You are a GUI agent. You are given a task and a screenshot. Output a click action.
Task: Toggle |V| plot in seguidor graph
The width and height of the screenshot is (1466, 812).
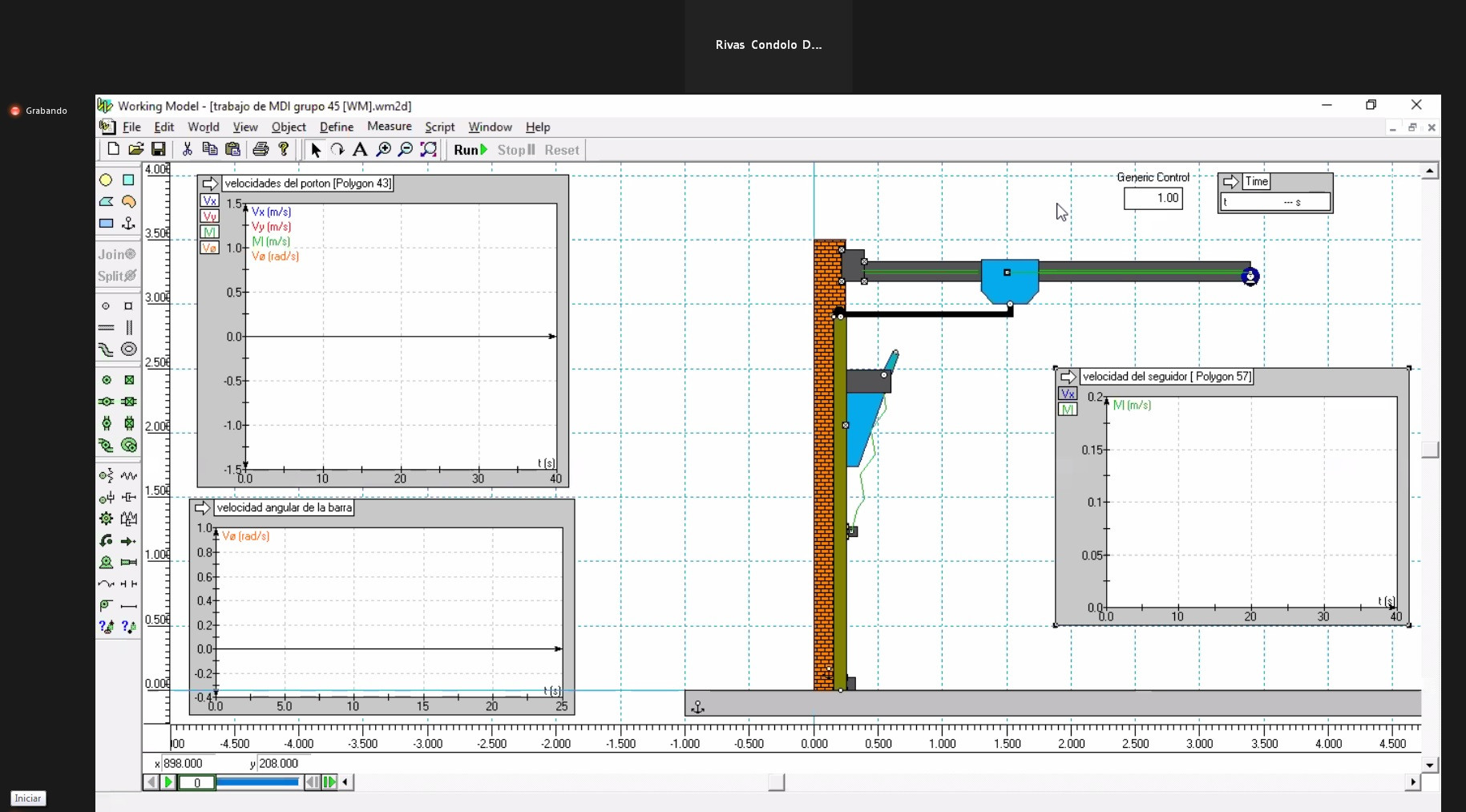coord(1068,410)
